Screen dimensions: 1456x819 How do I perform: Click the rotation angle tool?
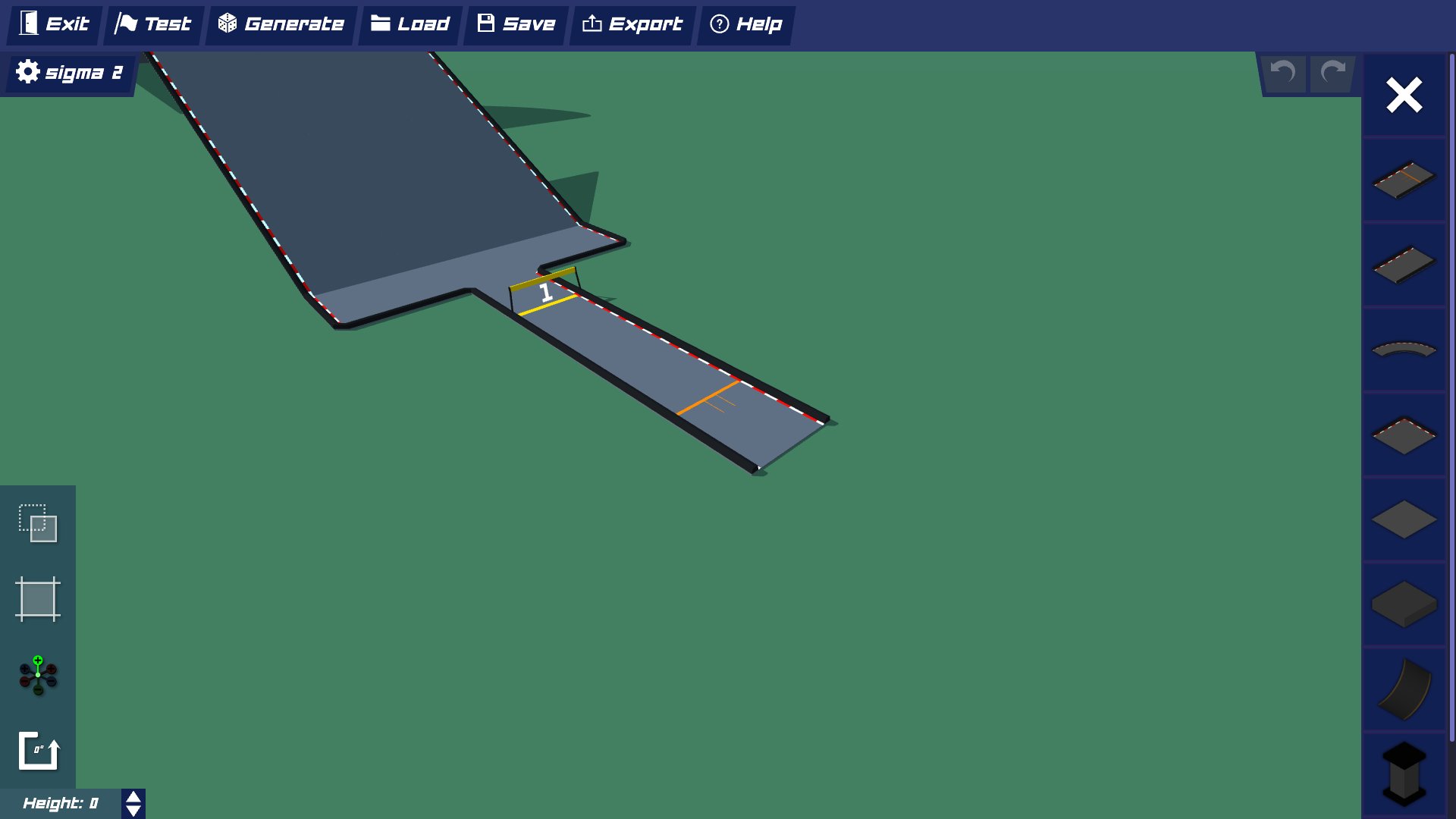(38, 751)
